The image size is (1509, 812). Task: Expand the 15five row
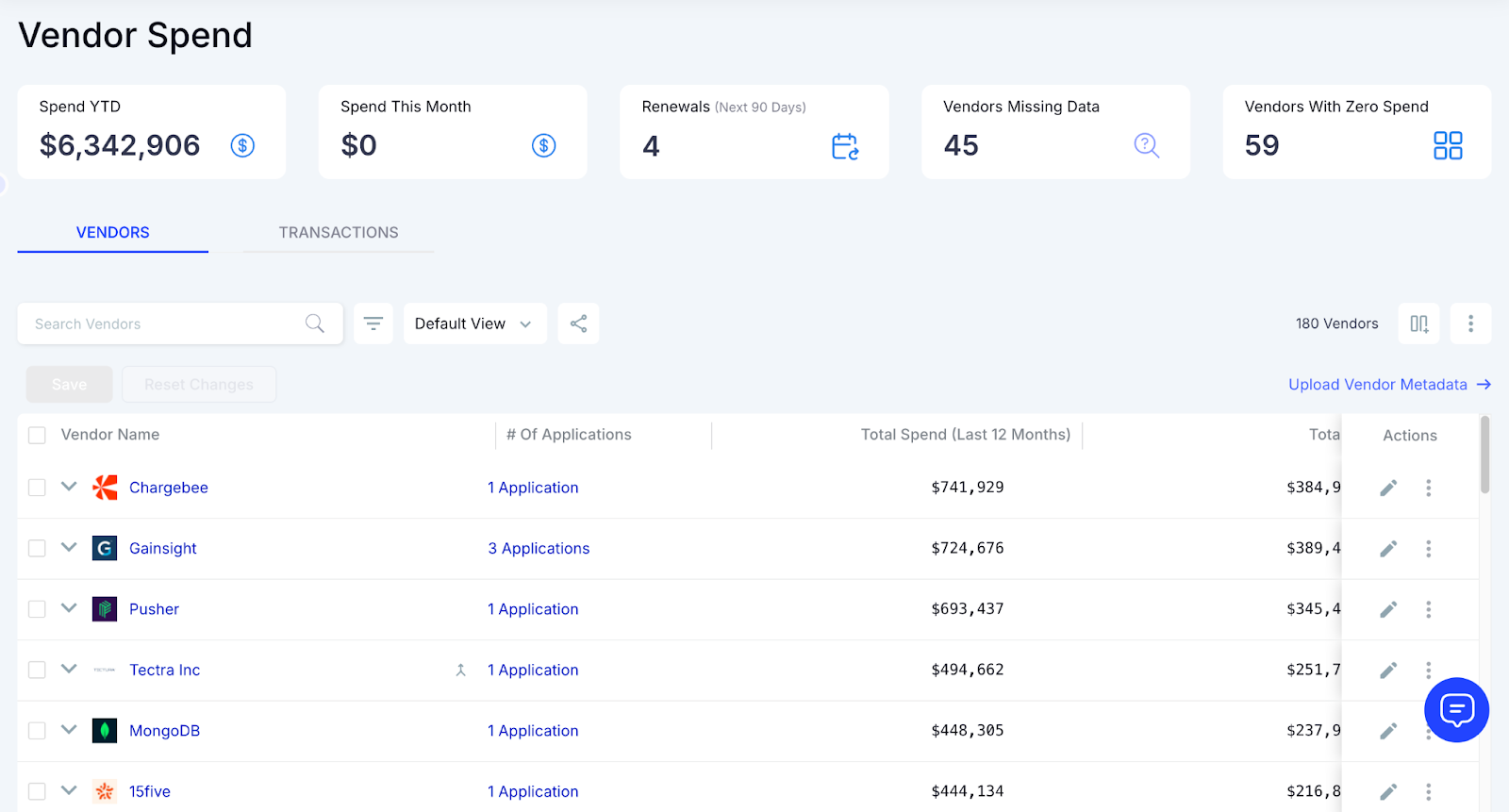[x=69, y=790]
